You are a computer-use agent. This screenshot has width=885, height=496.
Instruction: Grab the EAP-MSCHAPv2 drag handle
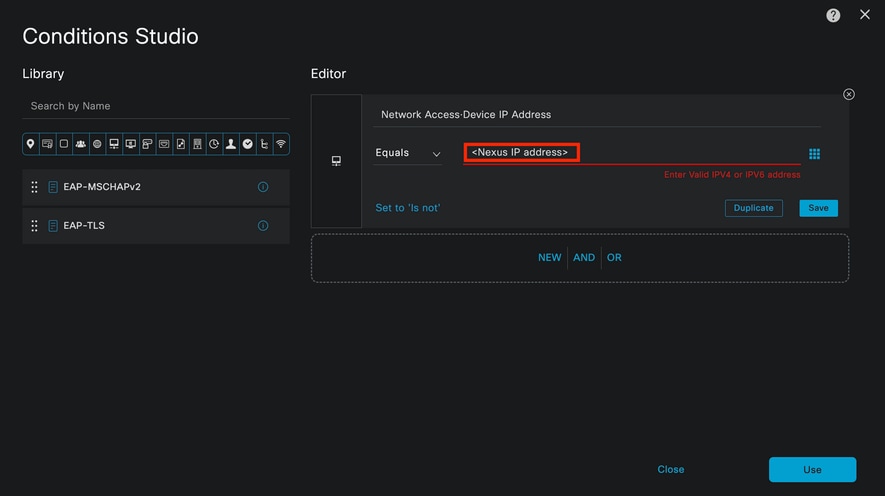click(34, 187)
